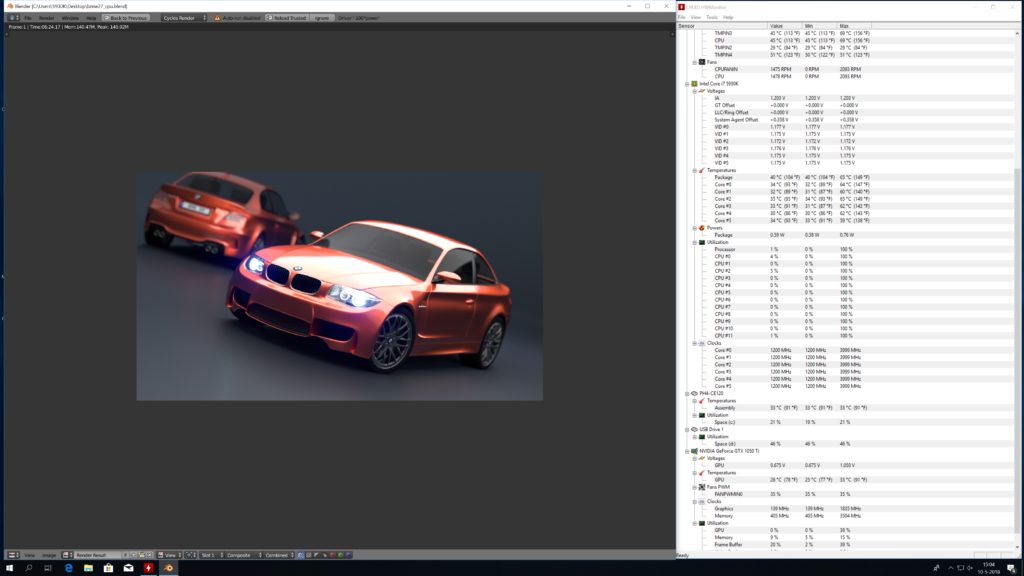Open the Slot 1 render slot dropdown
Screen dimensions: 1024x576
(212, 555)
